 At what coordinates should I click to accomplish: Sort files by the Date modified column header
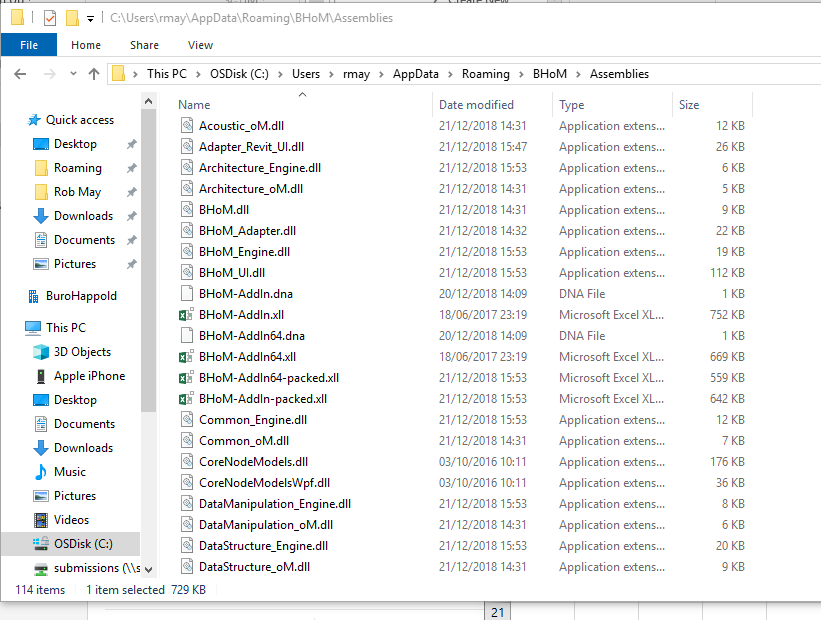478,104
